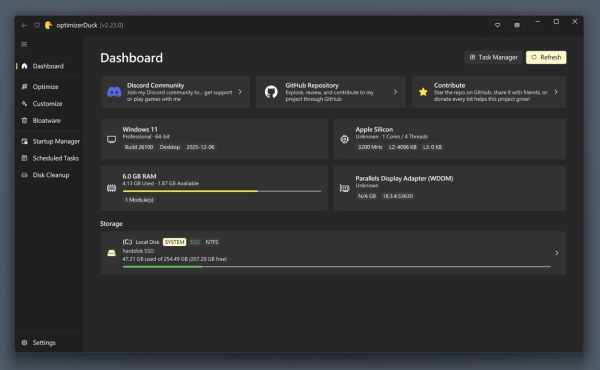This screenshot has width=600, height=370.
Task: Click the RAM usage progress bar
Action: tap(222, 191)
